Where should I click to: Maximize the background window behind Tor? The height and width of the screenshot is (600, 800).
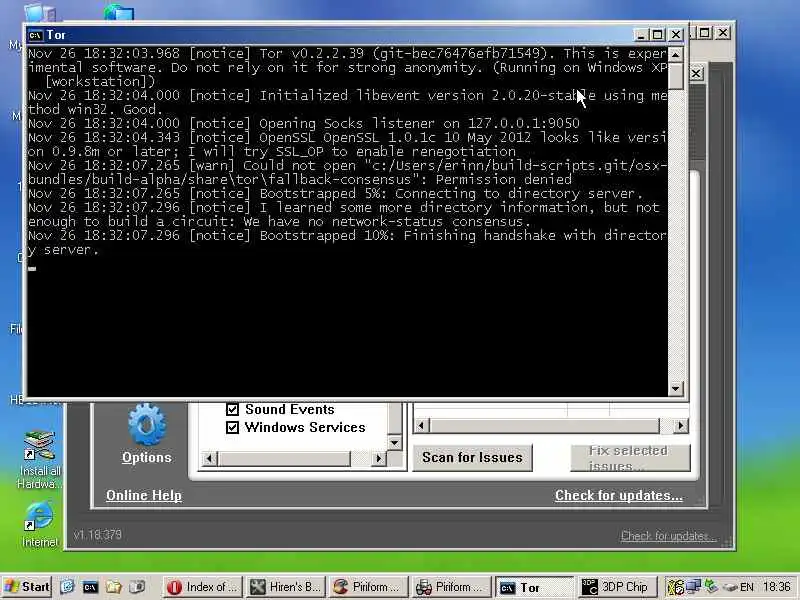pyautogui.click(x=705, y=33)
